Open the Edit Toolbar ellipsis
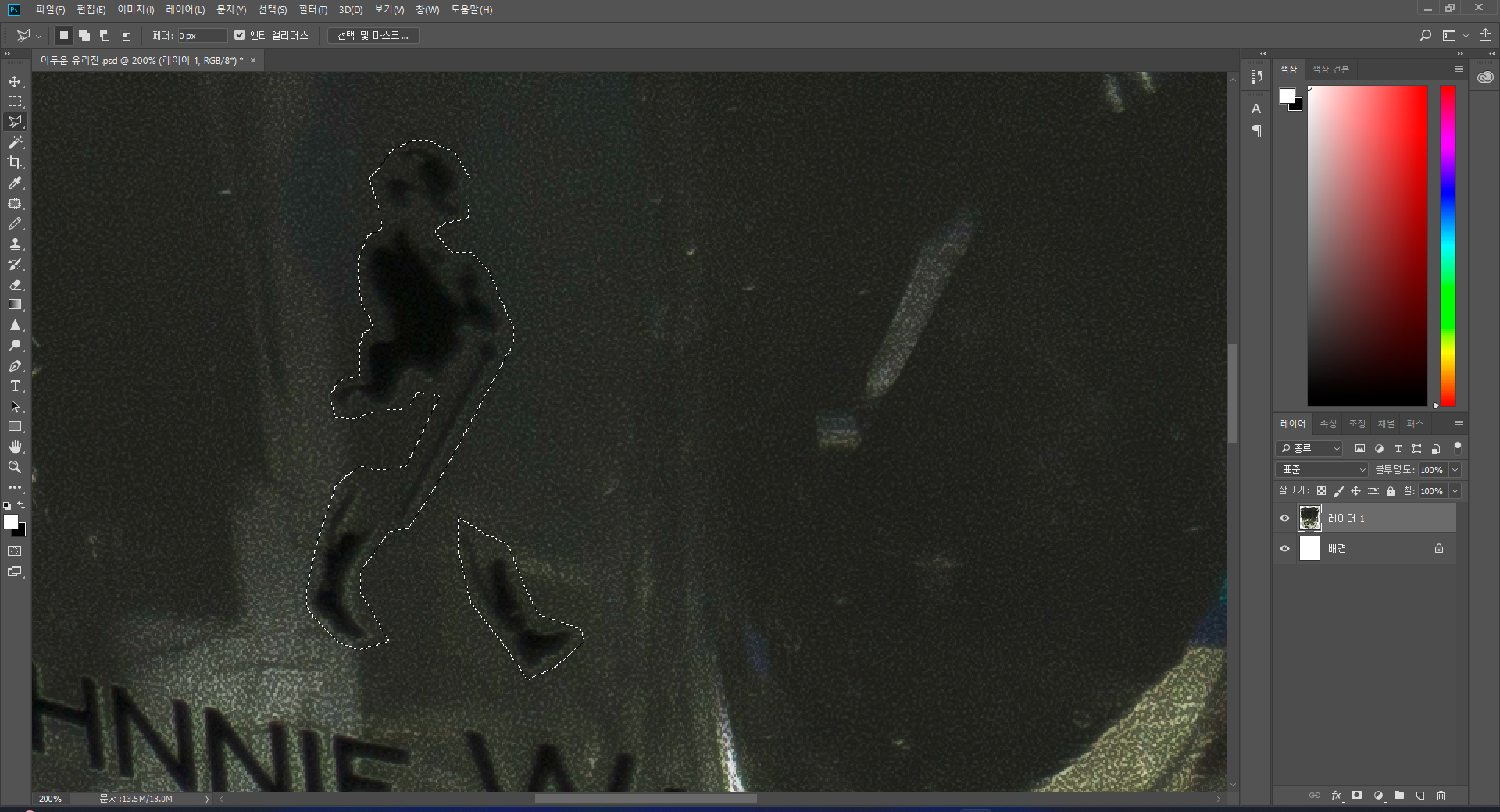This screenshot has height=812, width=1500. [x=15, y=487]
